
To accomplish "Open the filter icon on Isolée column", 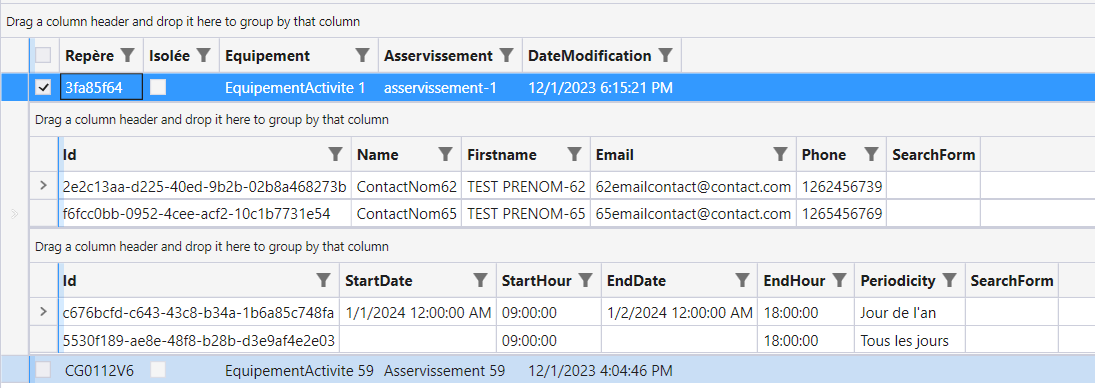I will tap(203, 55).
